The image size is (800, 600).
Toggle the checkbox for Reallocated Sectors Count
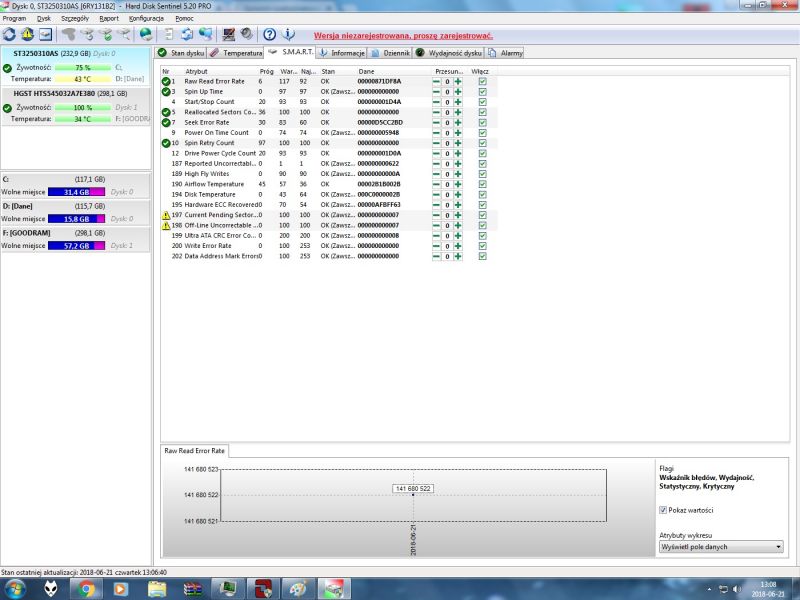click(482, 112)
